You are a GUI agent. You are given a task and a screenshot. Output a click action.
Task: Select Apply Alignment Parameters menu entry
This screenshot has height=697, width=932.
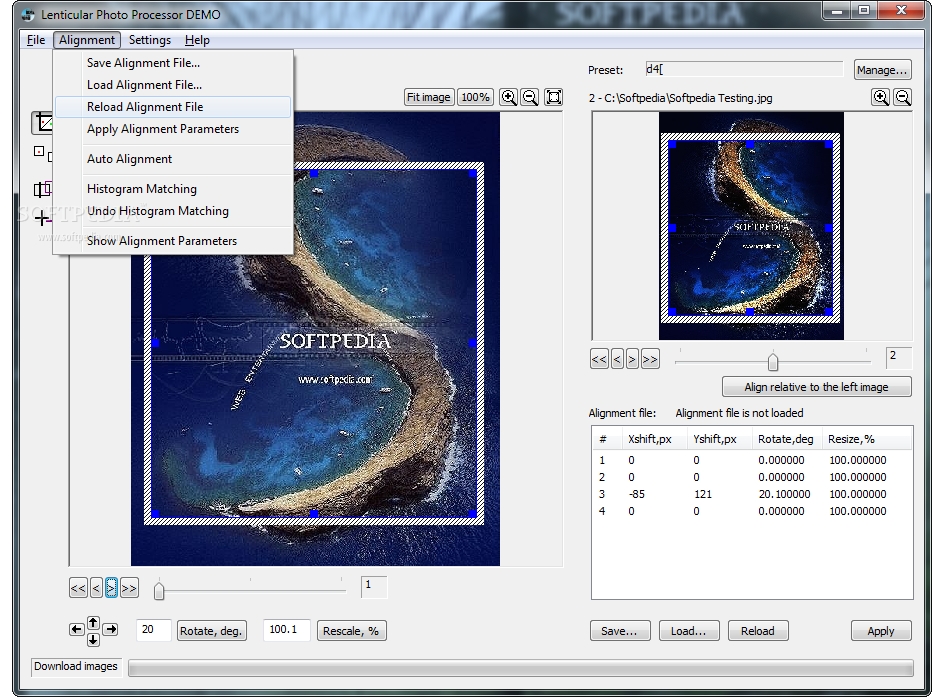(173, 129)
